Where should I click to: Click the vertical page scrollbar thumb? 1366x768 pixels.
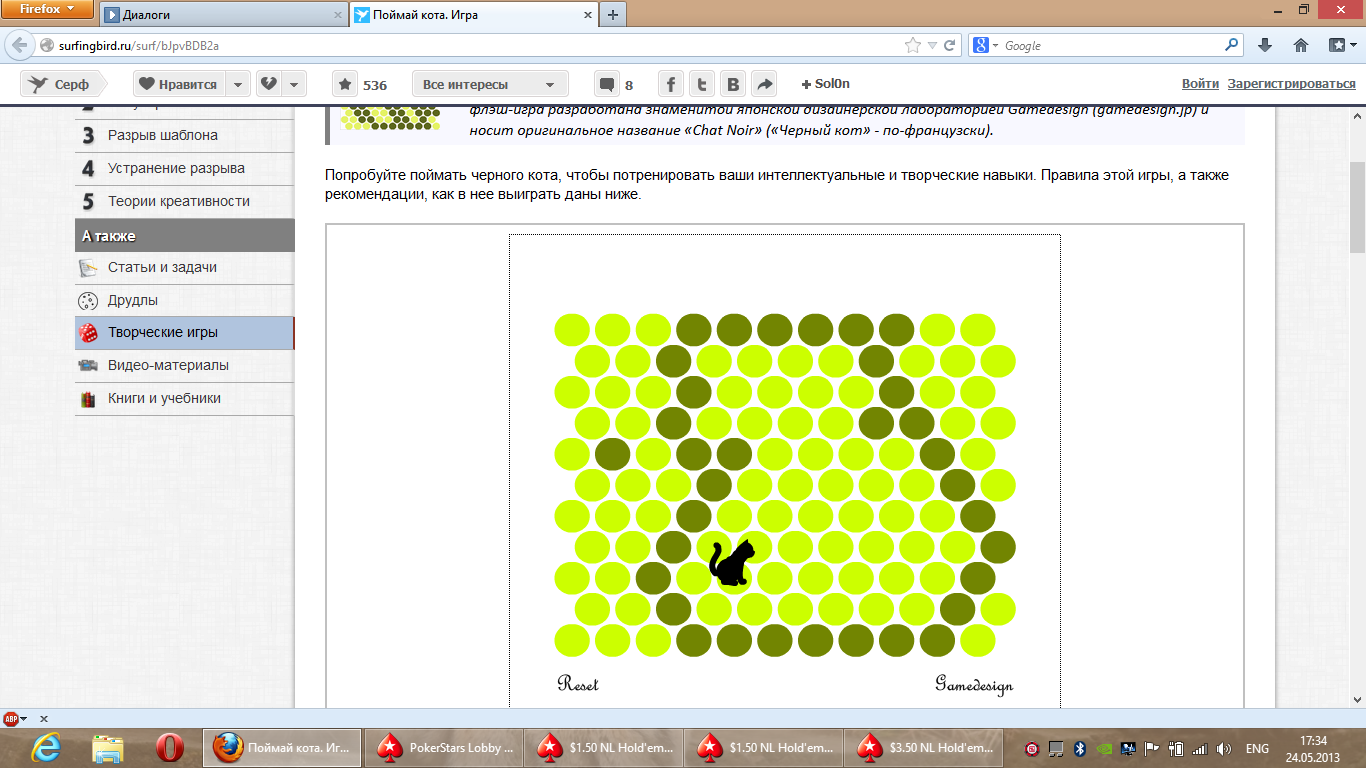[x=1357, y=207]
